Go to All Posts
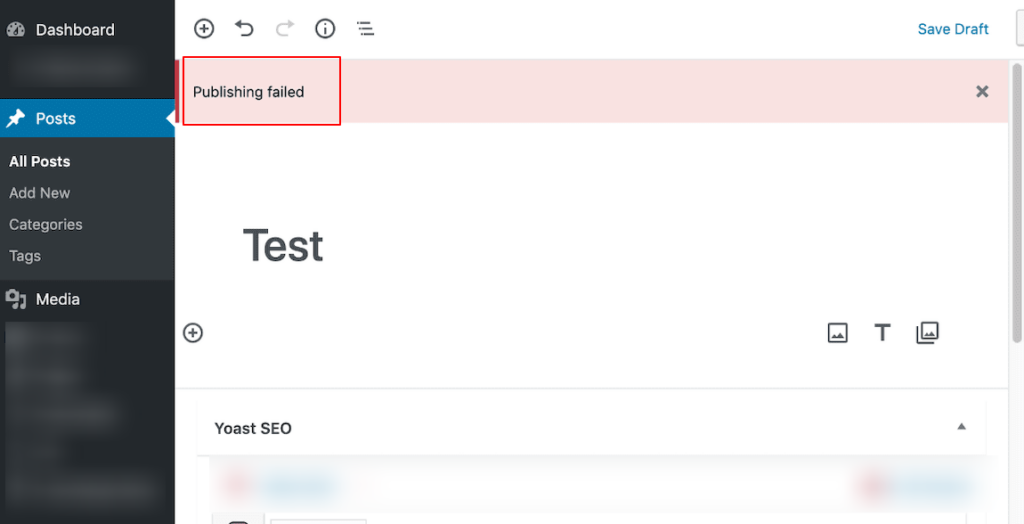1024x524 pixels. tap(40, 161)
